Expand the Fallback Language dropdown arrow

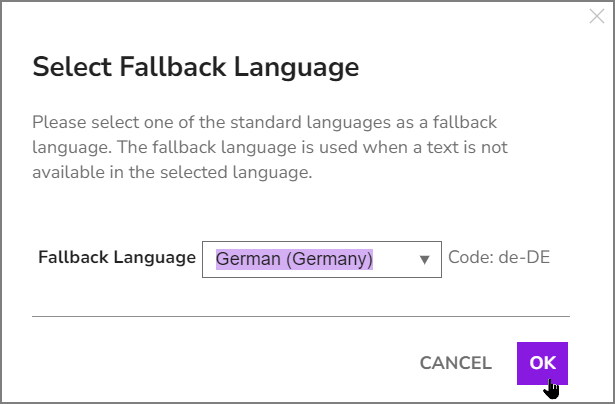click(424, 260)
